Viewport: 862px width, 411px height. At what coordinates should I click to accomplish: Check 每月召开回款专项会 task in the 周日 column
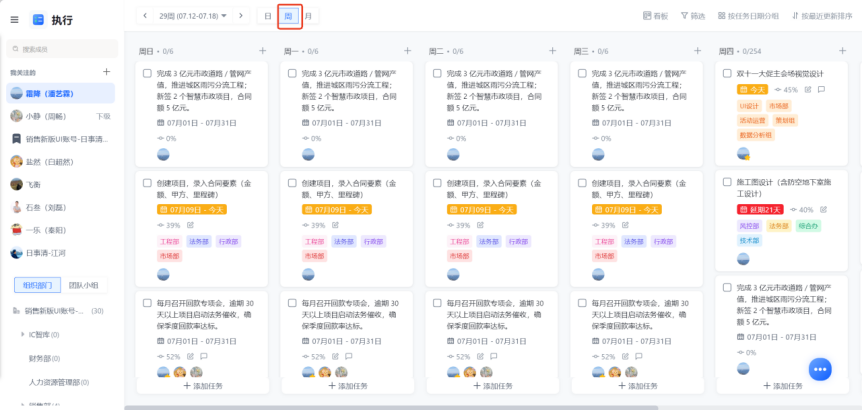point(147,303)
